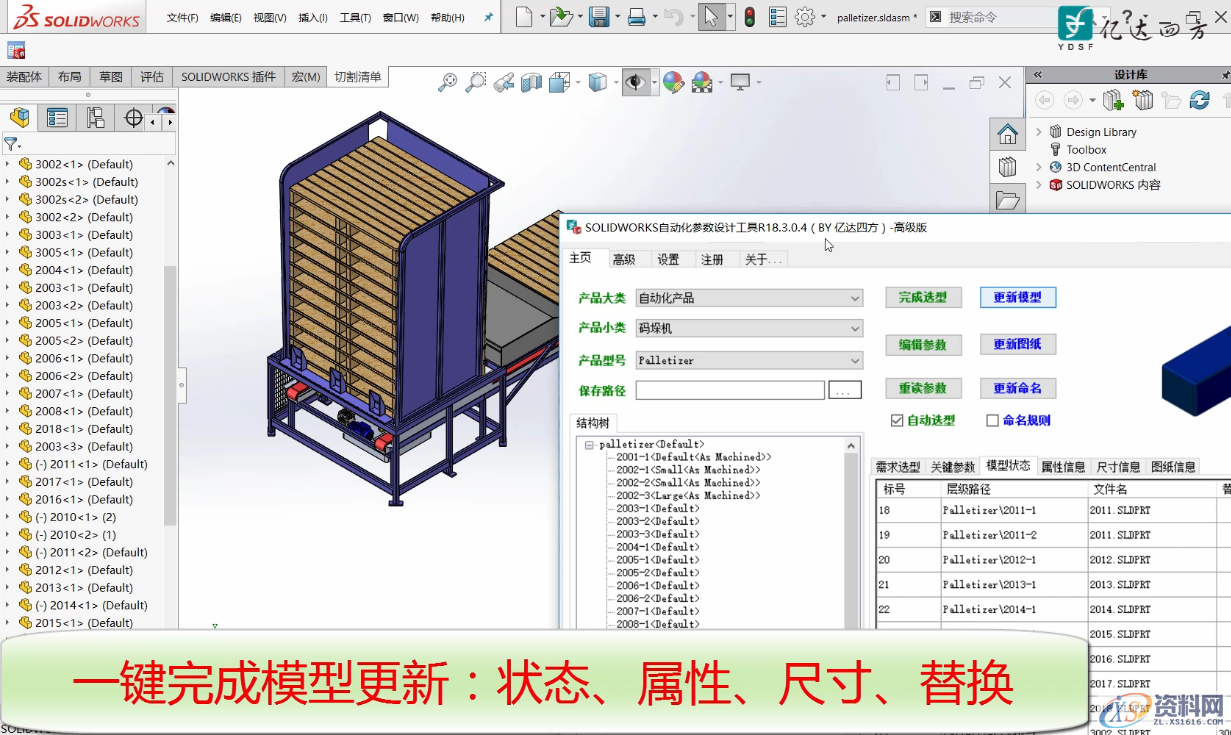
Task: Select the Zoom to Area tool
Action: (476, 81)
